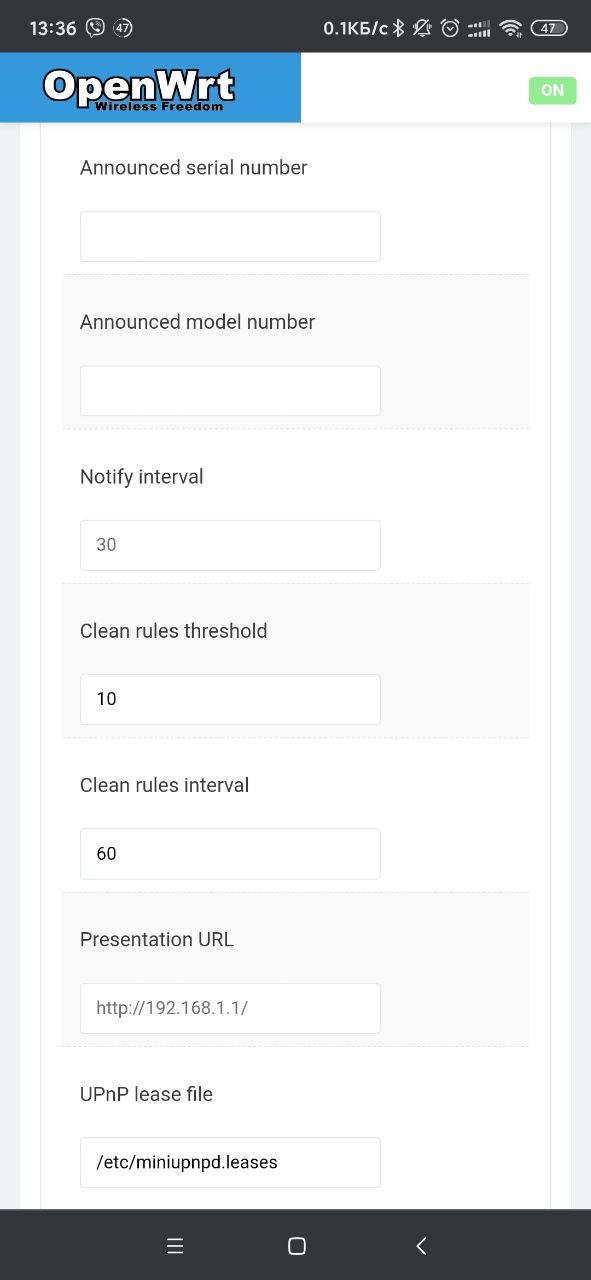Select the Notify interval input box
The image size is (591, 1280).
coord(230,545)
